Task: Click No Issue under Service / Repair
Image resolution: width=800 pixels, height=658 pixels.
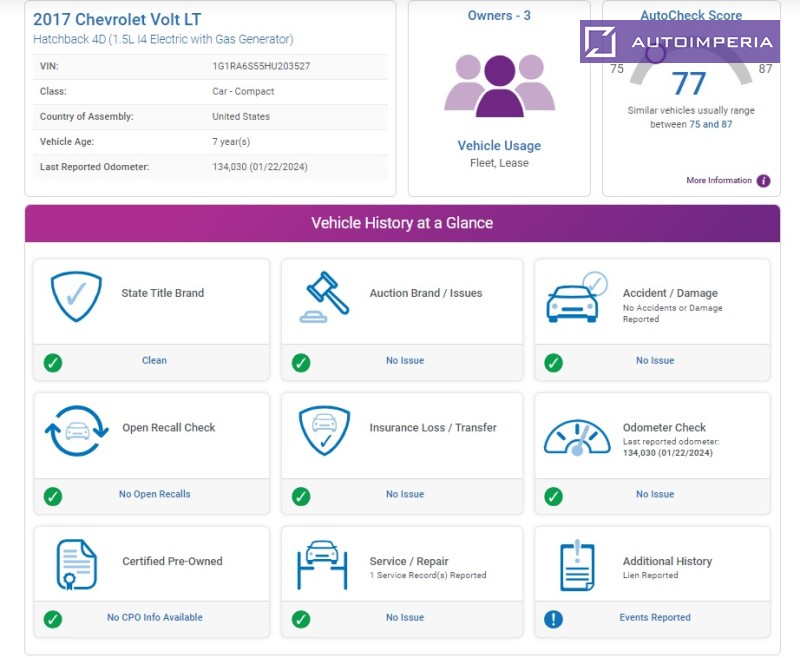Action: point(405,617)
